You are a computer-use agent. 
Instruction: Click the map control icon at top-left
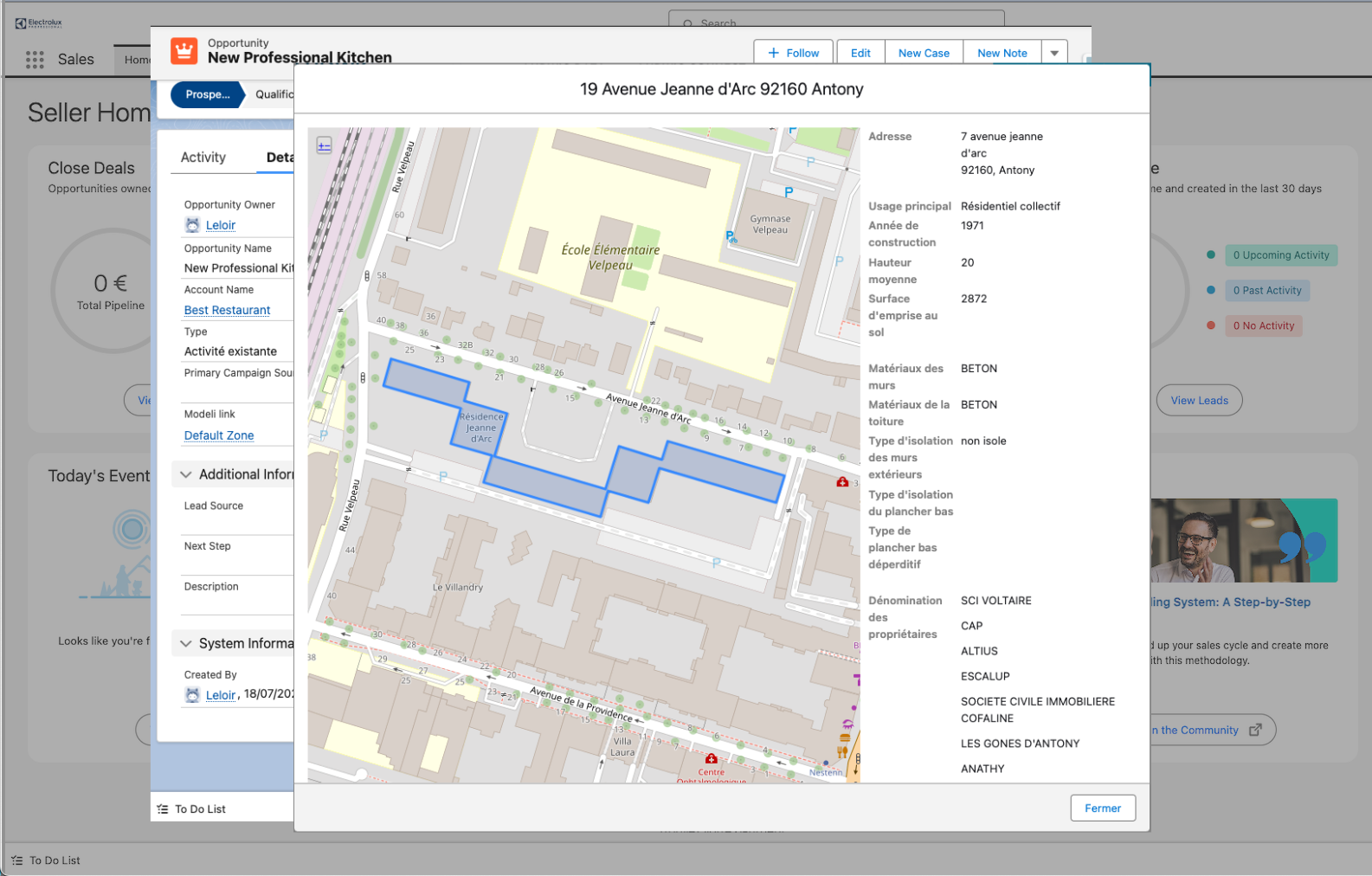(x=324, y=145)
